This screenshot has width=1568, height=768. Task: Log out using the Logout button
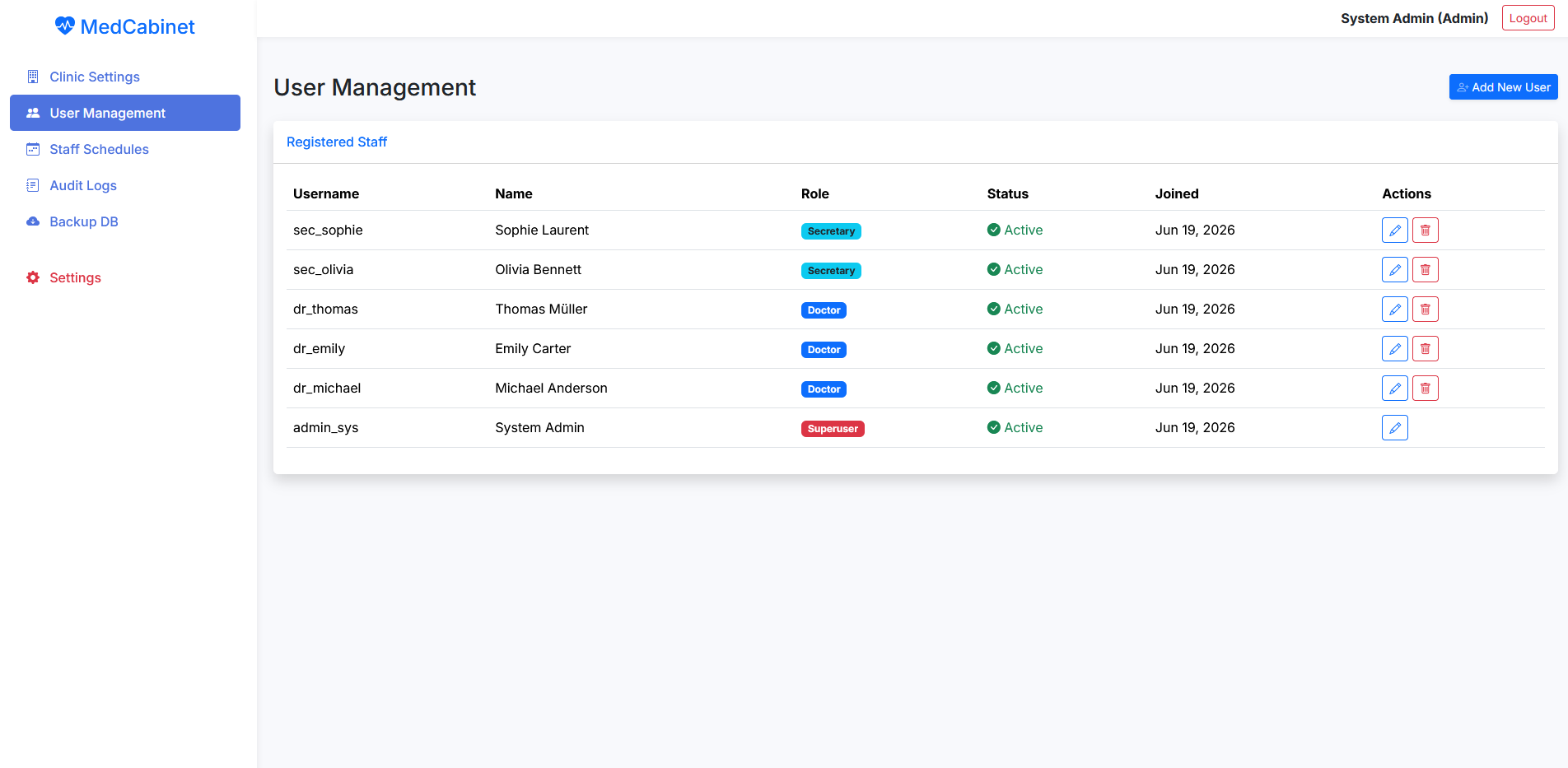point(1528,18)
